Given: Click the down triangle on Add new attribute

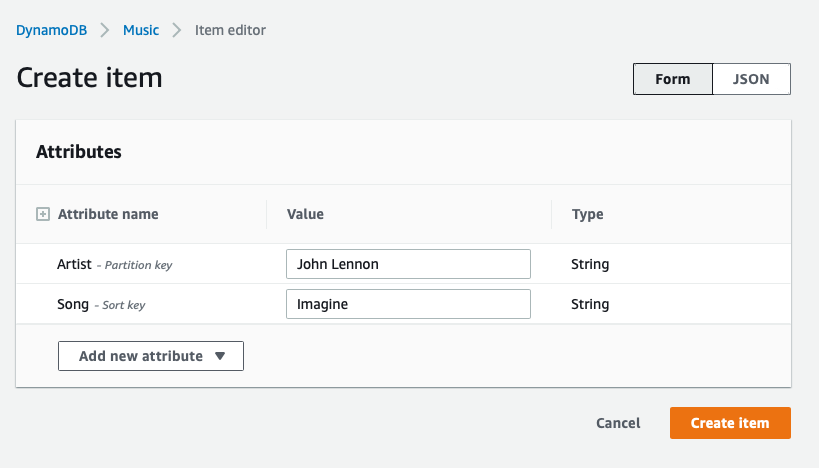Looking at the screenshot, I should point(220,356).
